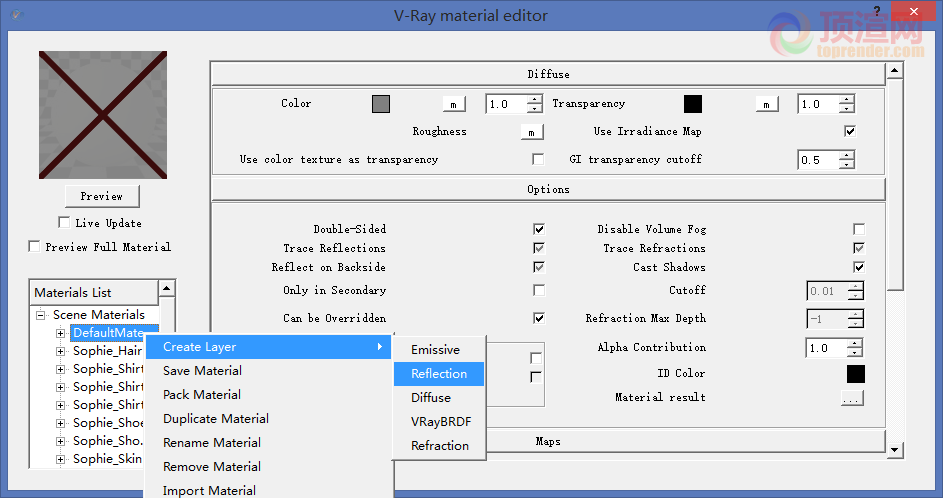Select Sophie_Shoe material in list
Screen dimensions: 943x498
click(107, 423)
